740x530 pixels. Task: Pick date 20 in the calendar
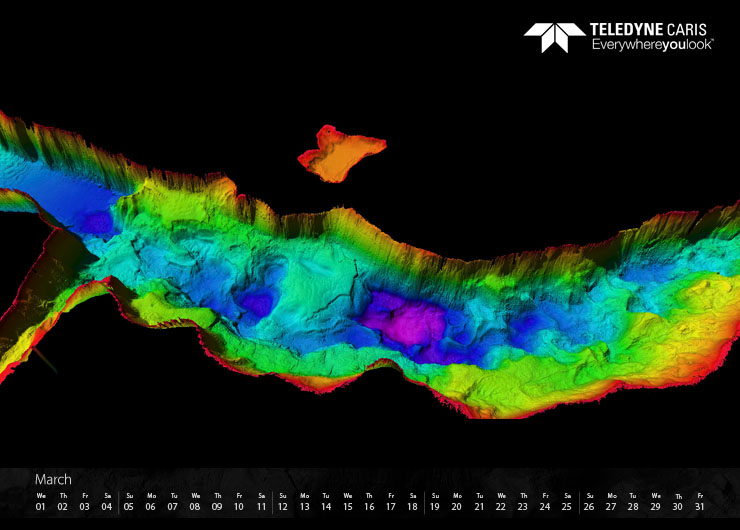click(x=456, y=506)
